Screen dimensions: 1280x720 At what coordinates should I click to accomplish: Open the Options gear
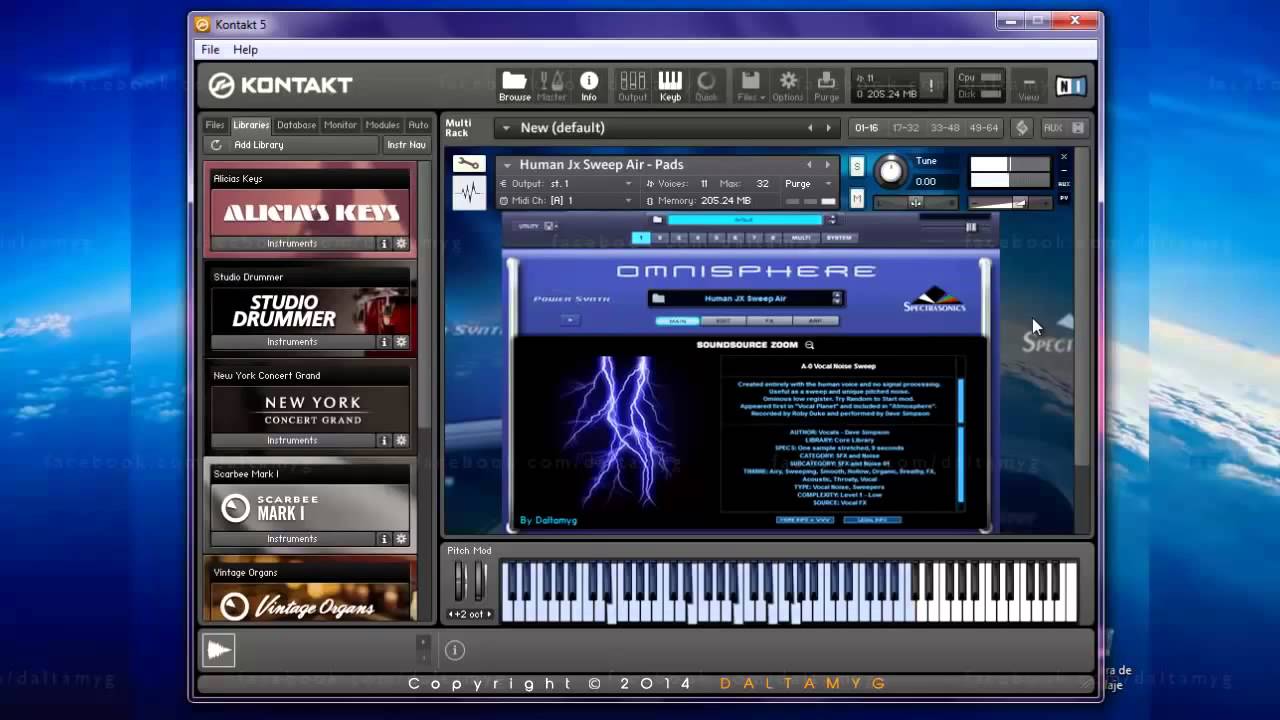pyautogui.click(x=788, y=86)
